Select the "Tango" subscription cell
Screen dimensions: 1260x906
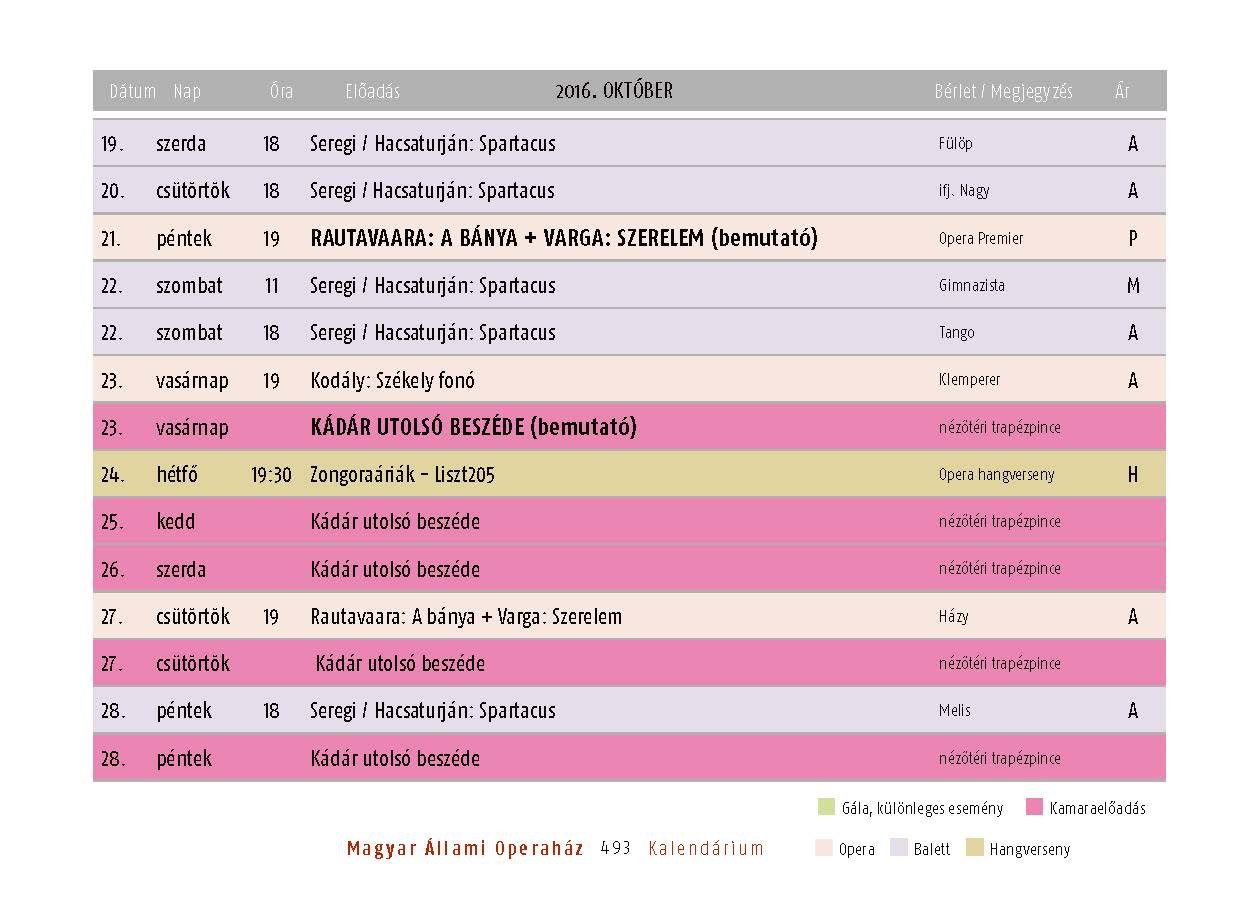coord(957,332)
